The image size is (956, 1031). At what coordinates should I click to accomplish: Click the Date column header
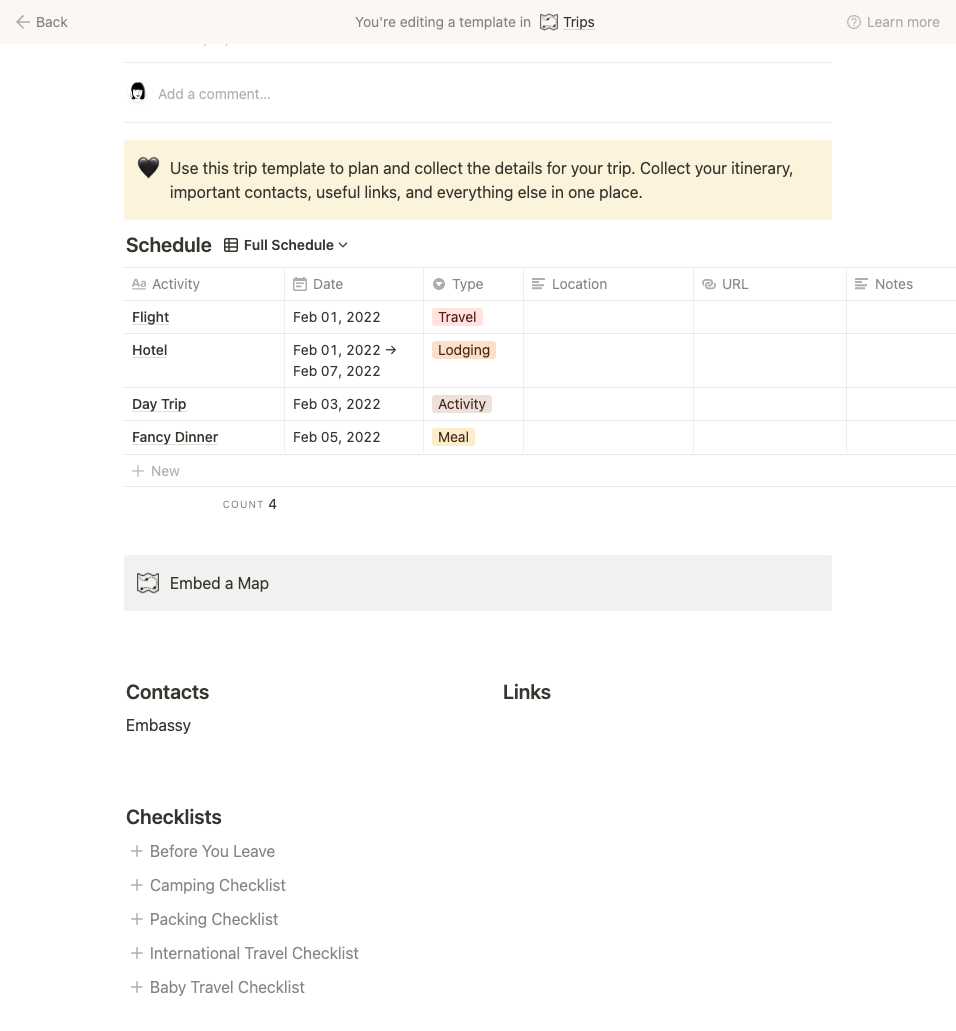328,284
